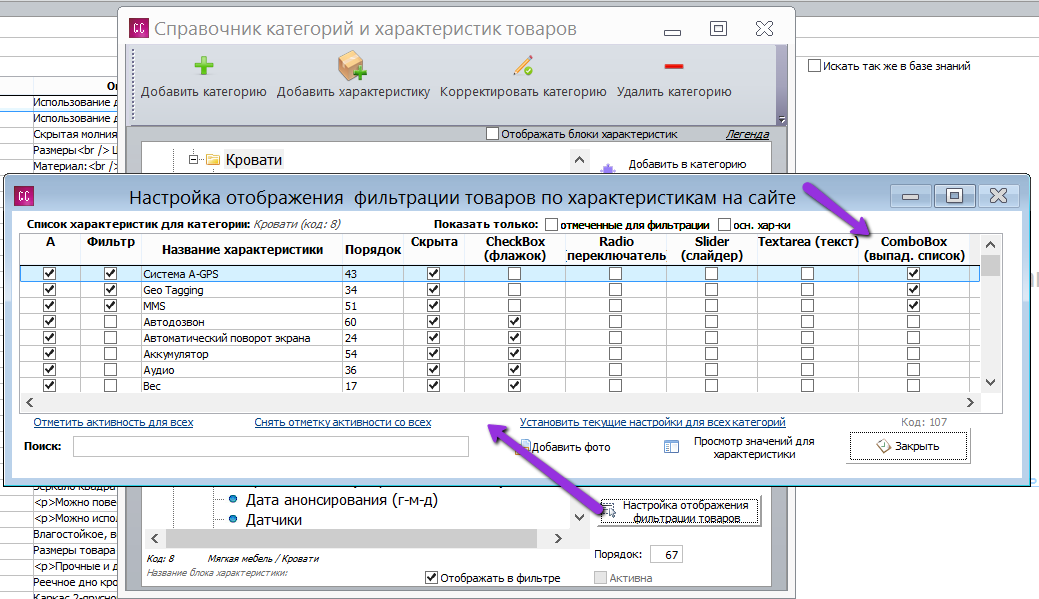
Task: Select the 'Автоматический поворот экрана' row name
Action: 227,338
